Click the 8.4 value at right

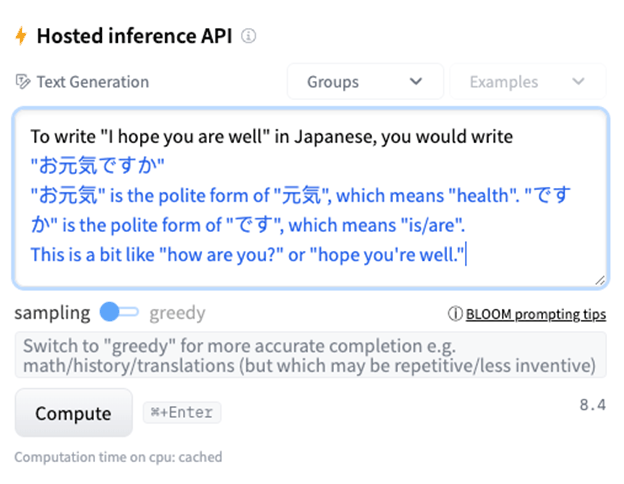[593, 405]
